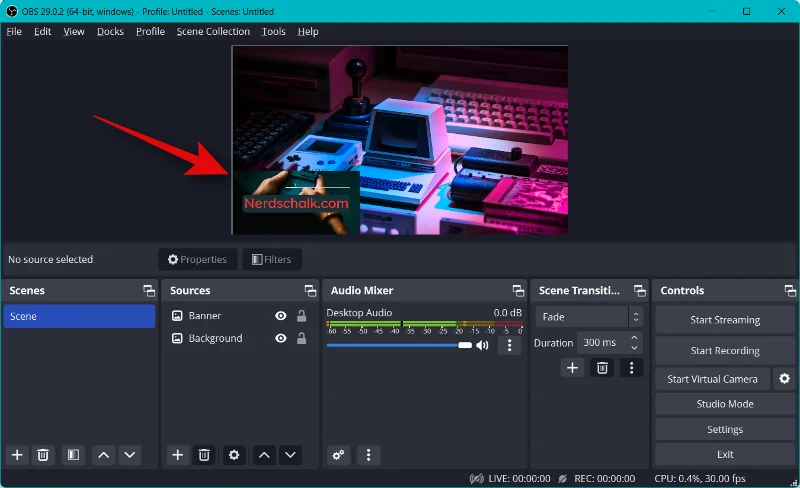Open the Profile menu
Screen dimensions: 800x488
[150, 32]
